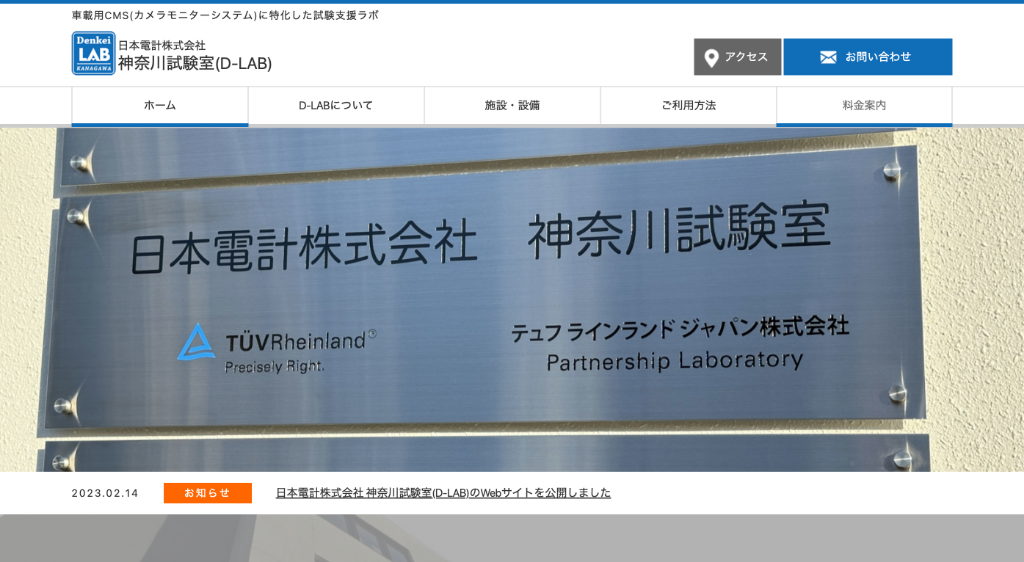Click the 神奈川試験室(D-LAB) site title text
Screen dimensions: 1024x562
tap(195, 63)
